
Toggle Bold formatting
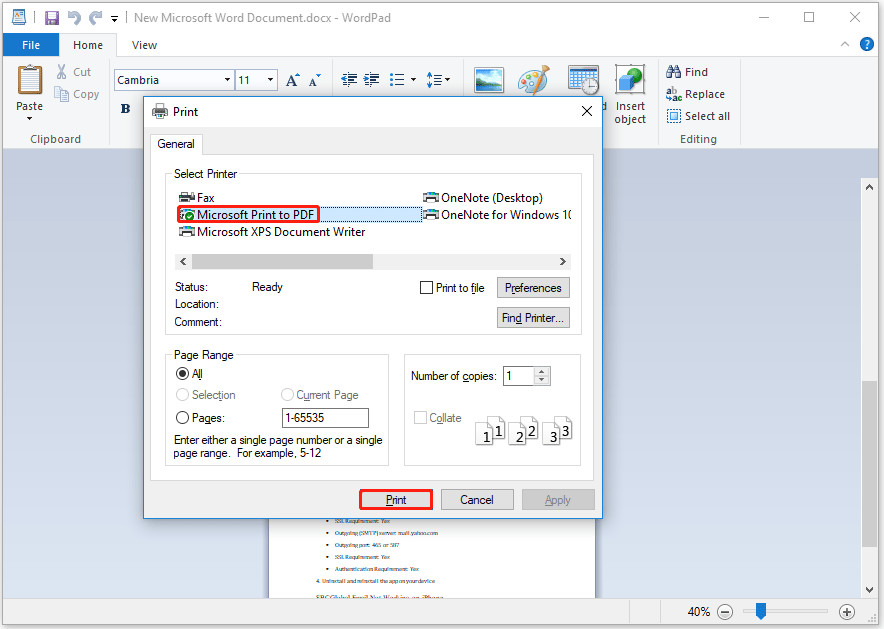click(126, 109)
